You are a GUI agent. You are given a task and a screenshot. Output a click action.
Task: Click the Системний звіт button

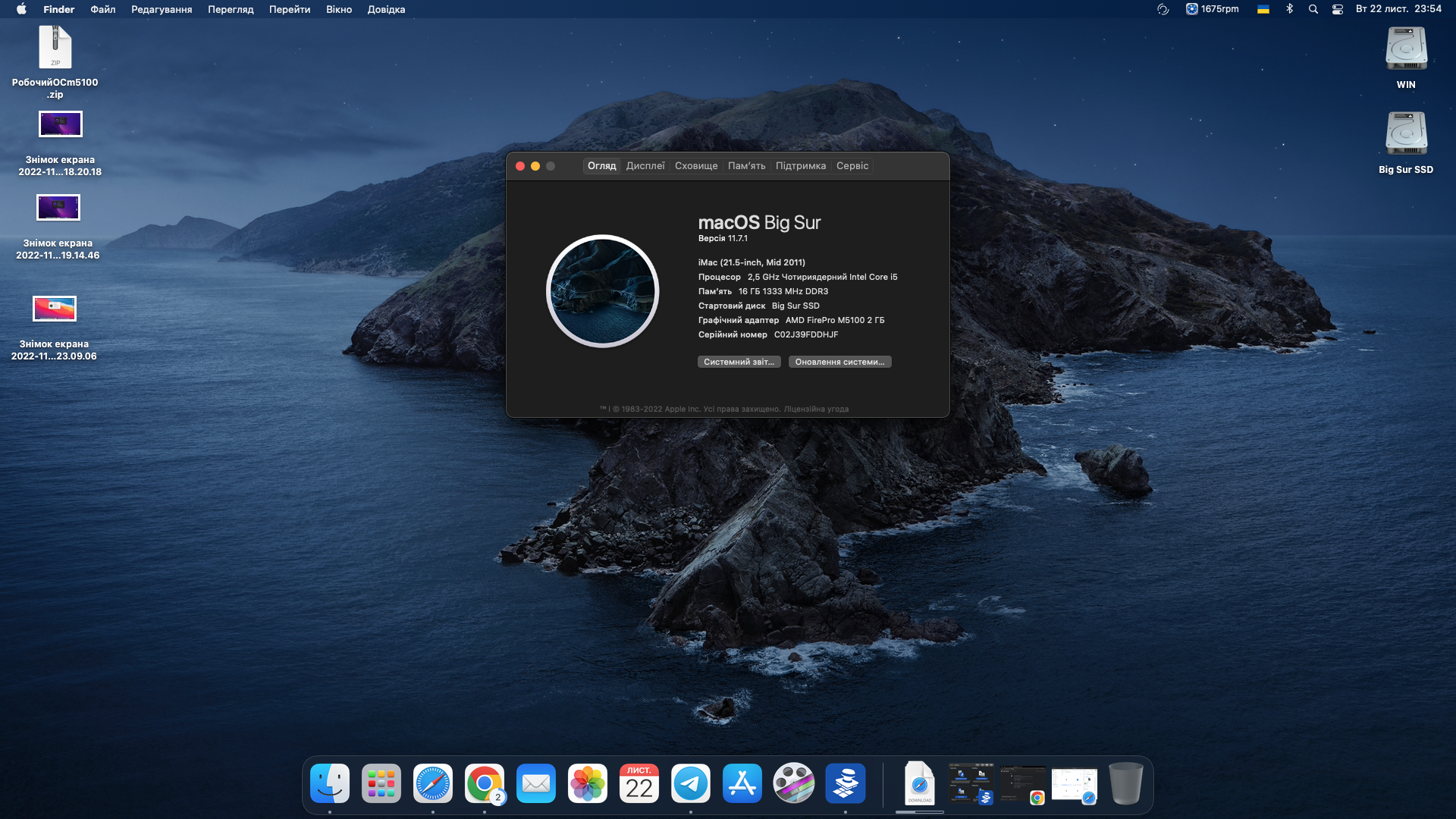(739, 362)
